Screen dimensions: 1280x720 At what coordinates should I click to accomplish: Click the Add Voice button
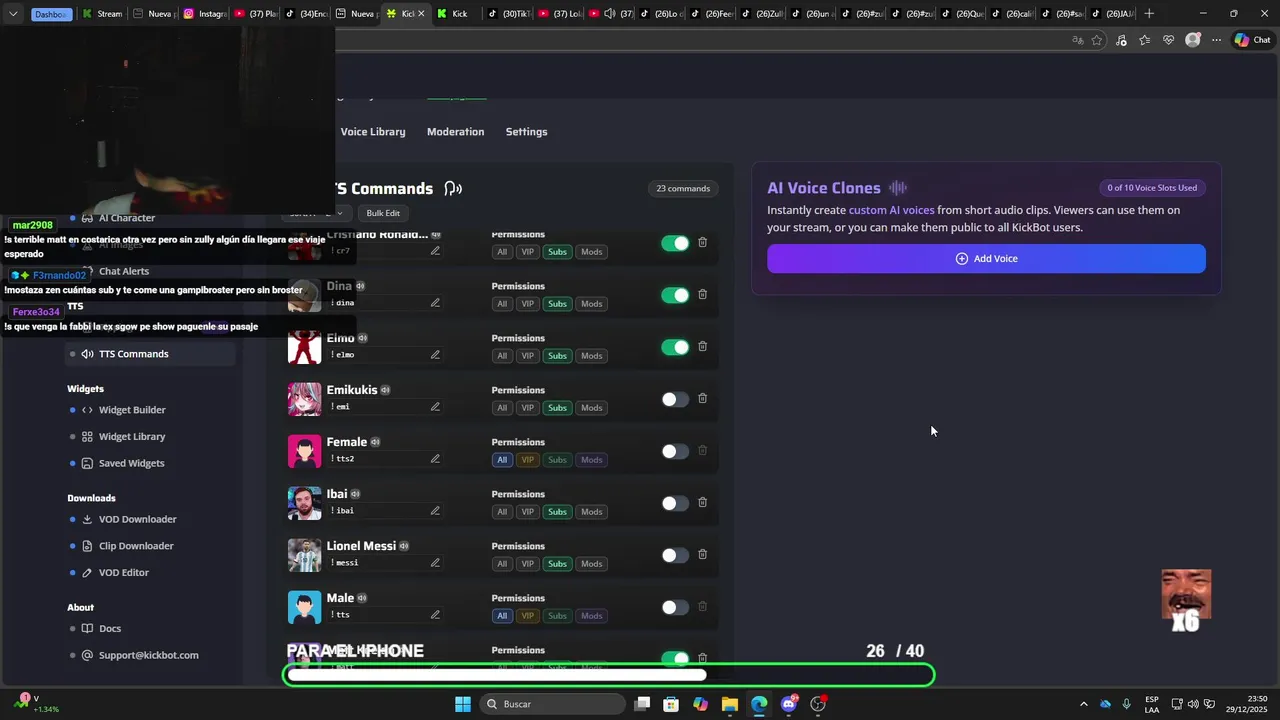point(986,258)
